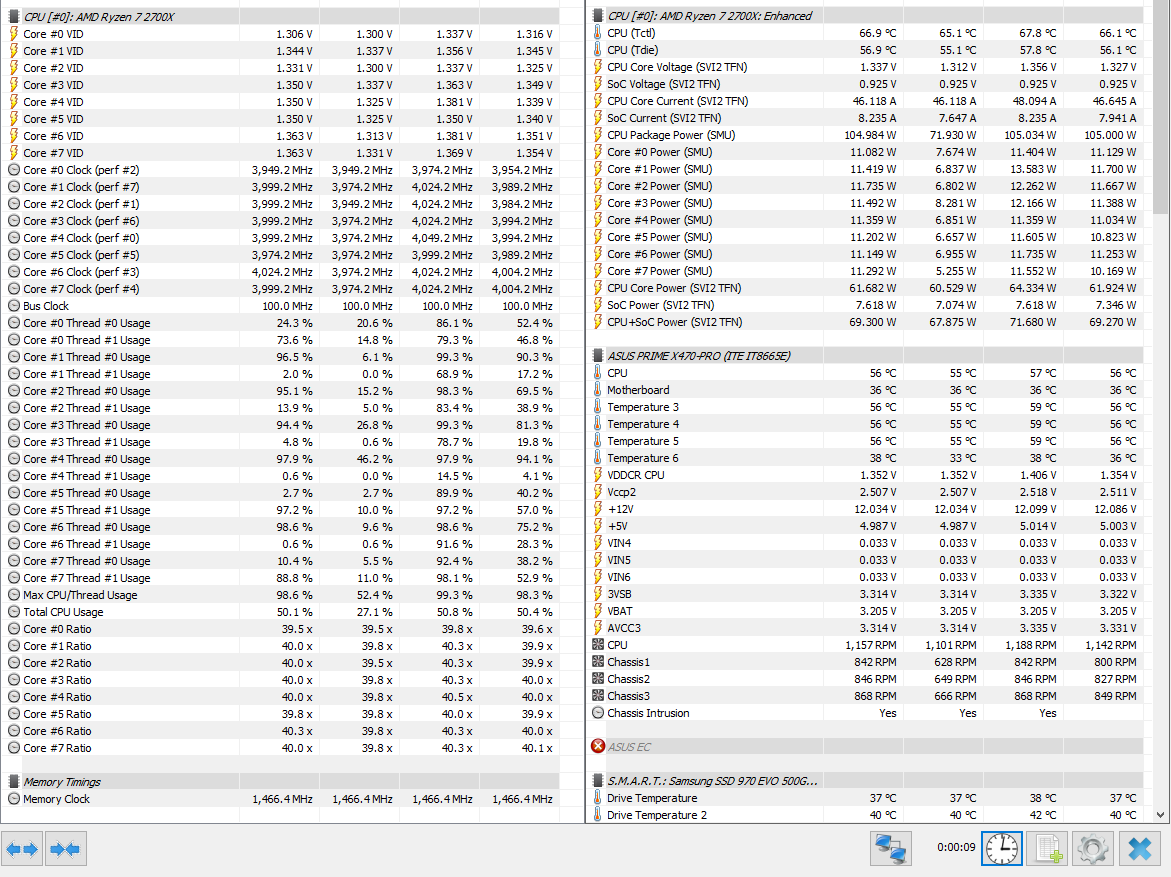Screen dimensions: 1171x877
Task: Click circle icon beside Core #4 Ratio
Action: coord(13,697)
